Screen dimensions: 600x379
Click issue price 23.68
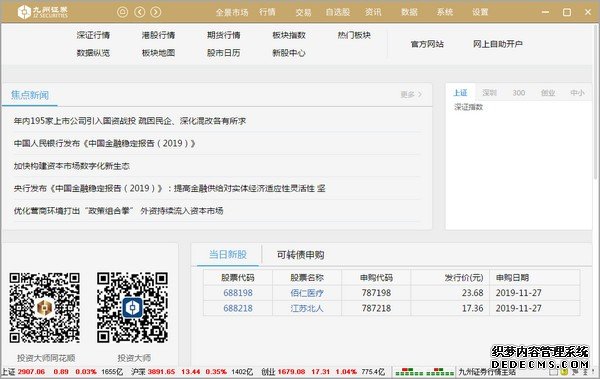(473, 293)
